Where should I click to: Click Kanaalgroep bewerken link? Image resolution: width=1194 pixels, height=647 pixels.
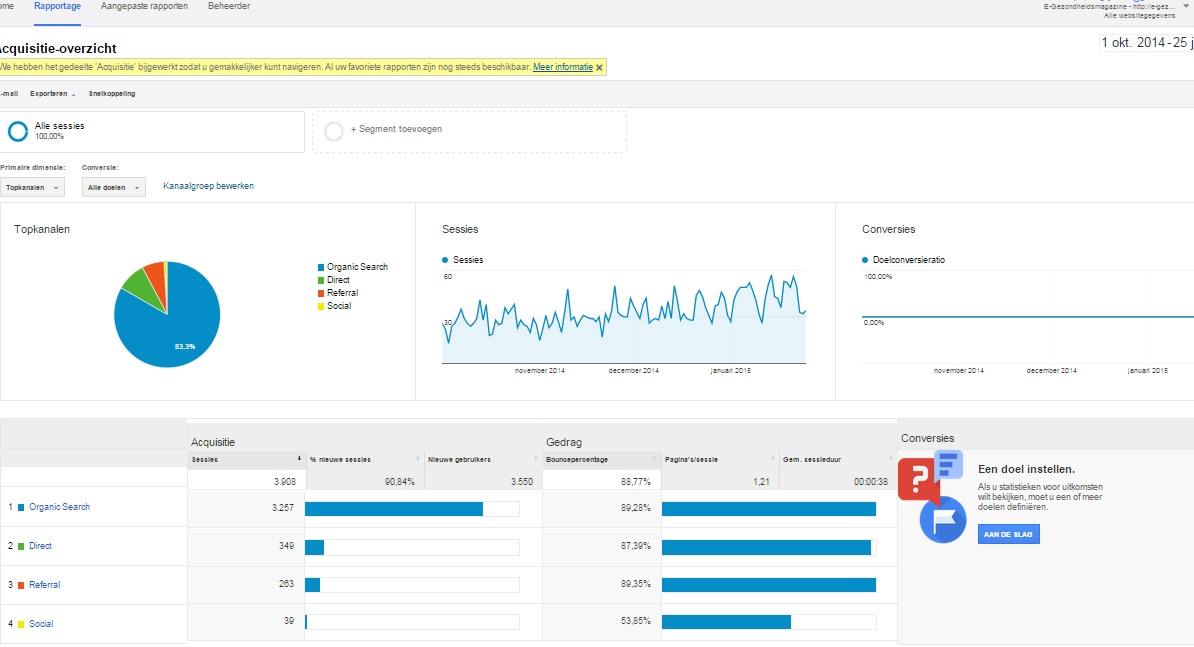coord(209,186)
